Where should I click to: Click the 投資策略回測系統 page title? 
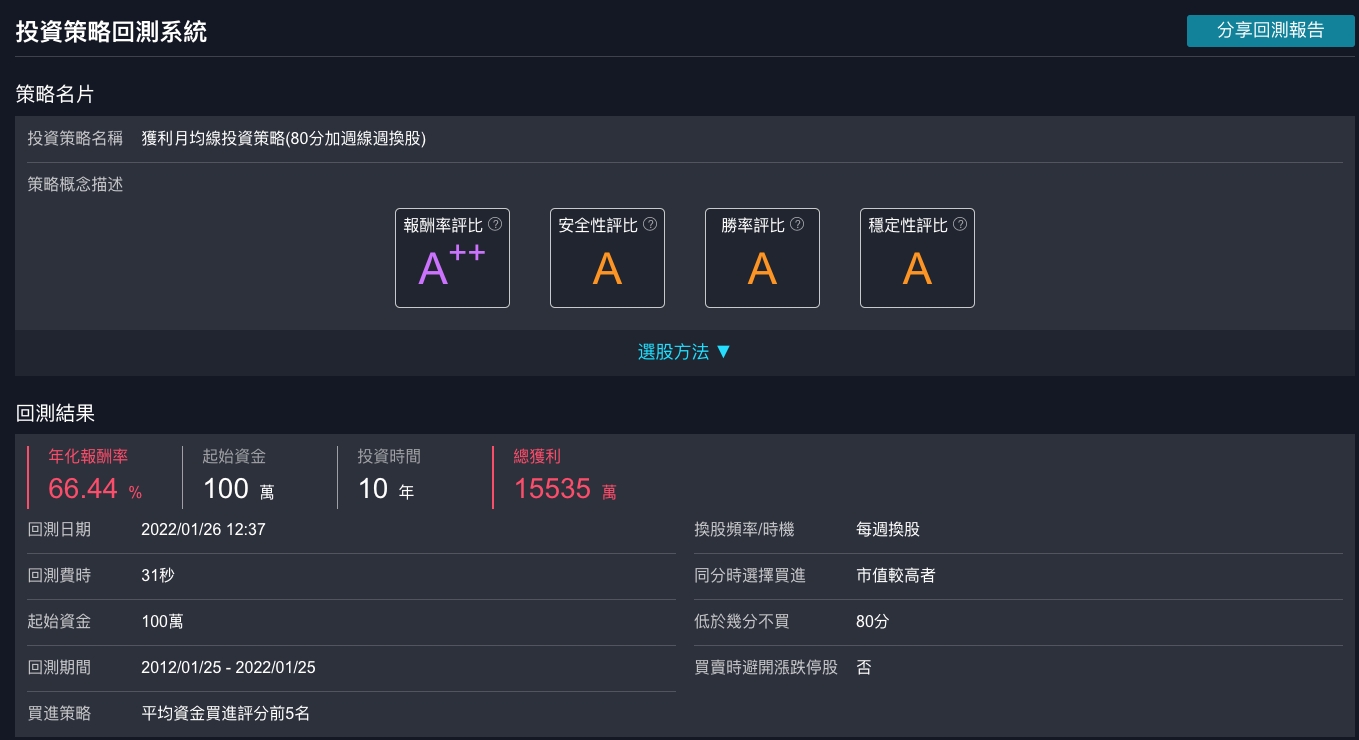[x=111, y=31]
